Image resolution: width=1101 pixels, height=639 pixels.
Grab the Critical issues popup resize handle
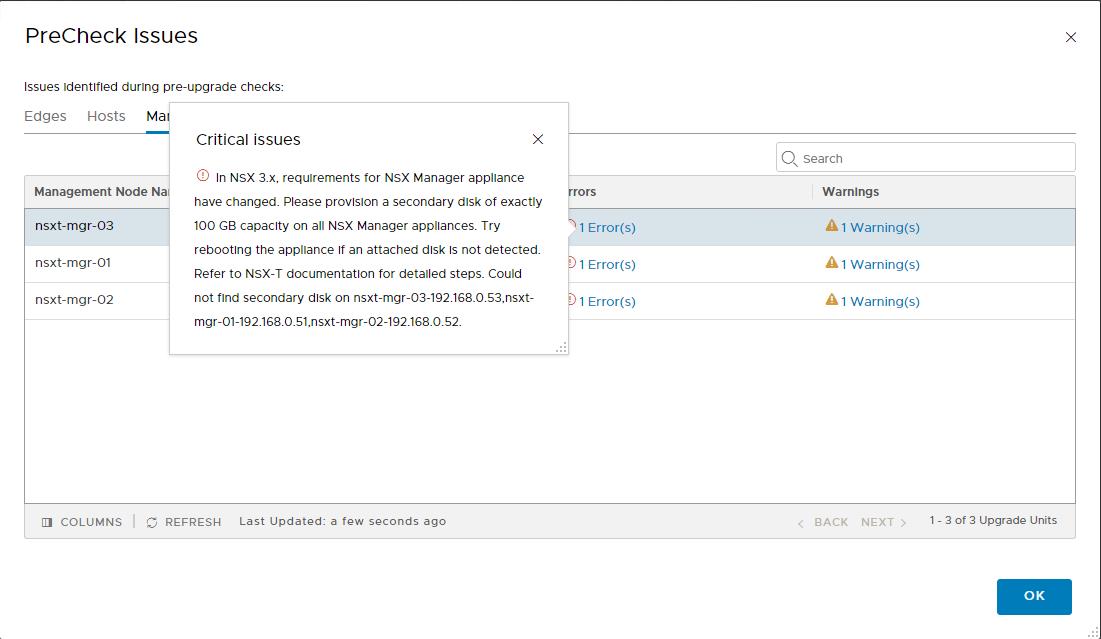click(x=561, y=348)
